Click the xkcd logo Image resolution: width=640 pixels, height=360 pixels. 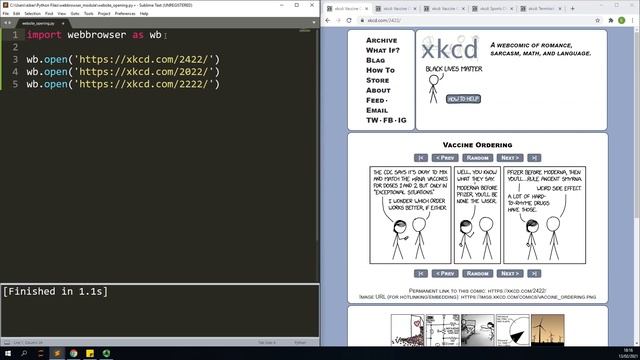449,49
